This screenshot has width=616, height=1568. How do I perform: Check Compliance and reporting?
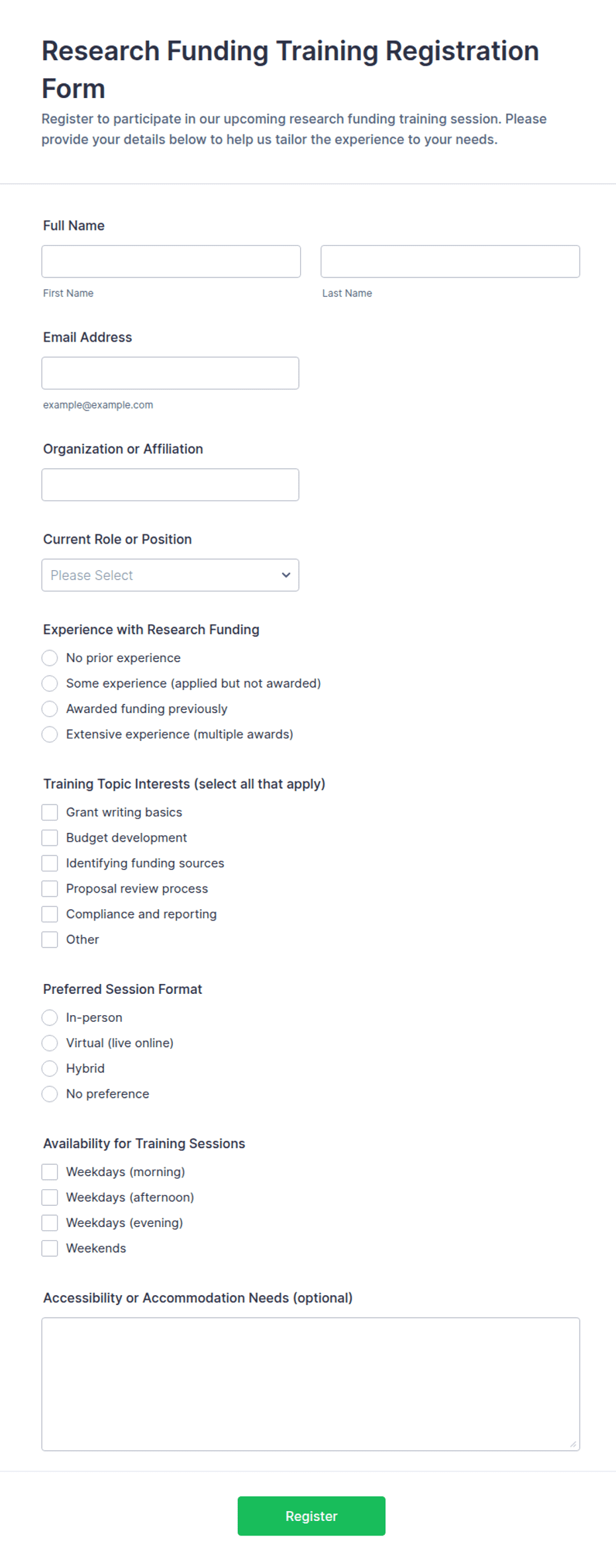coord(50,914)
